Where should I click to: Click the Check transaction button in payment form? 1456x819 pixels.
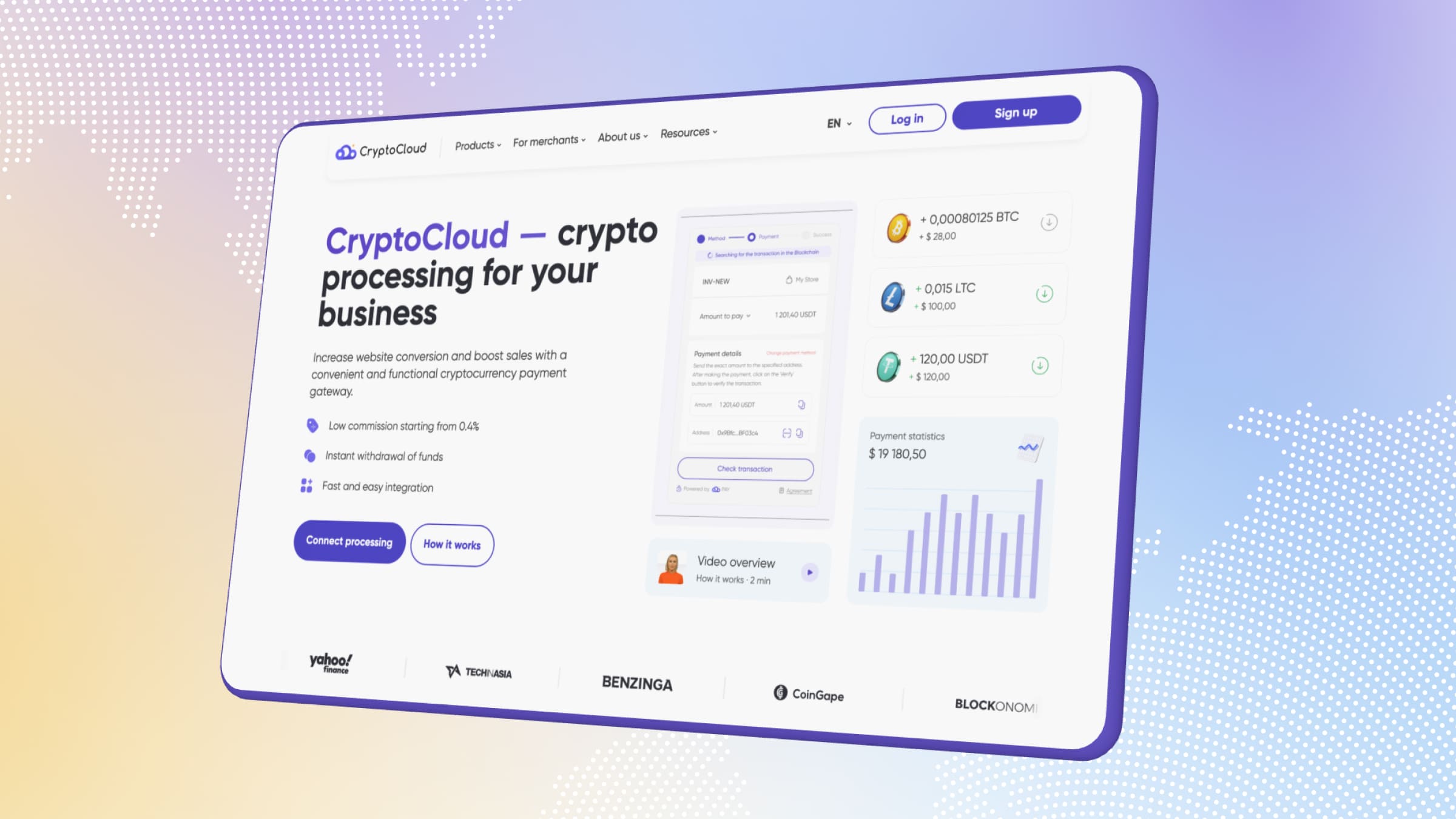click(x=745, y=468)
